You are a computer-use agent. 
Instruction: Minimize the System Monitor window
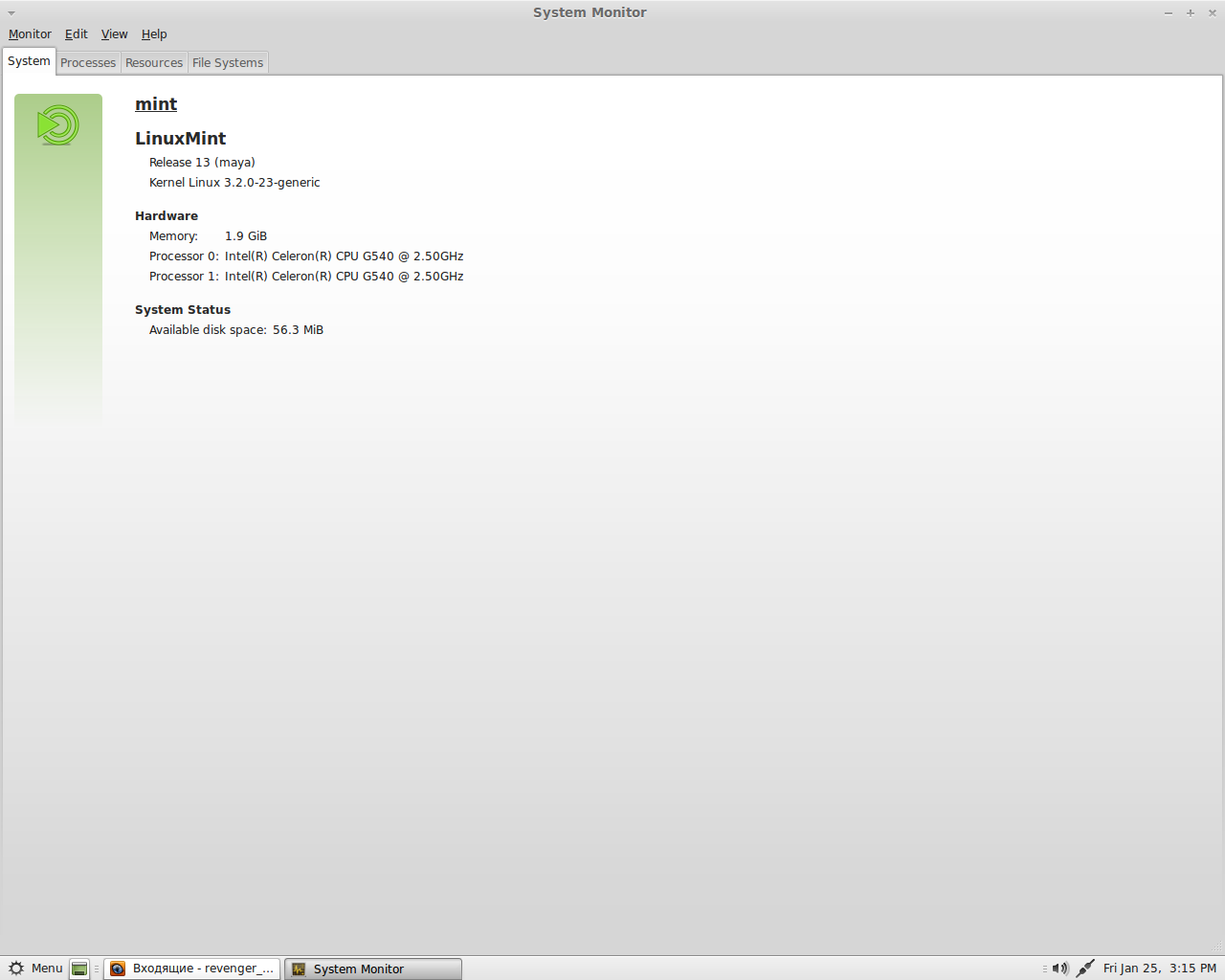[1169, 13]
